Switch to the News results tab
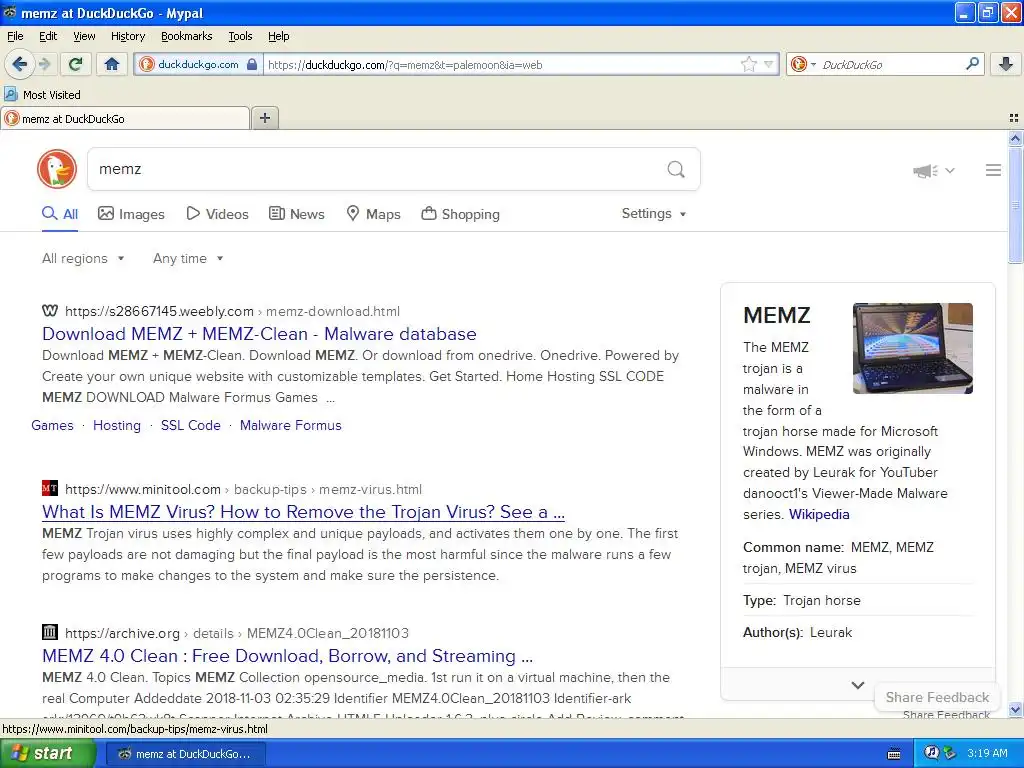The image size is (1024, 768). click(x=297, y=214)
